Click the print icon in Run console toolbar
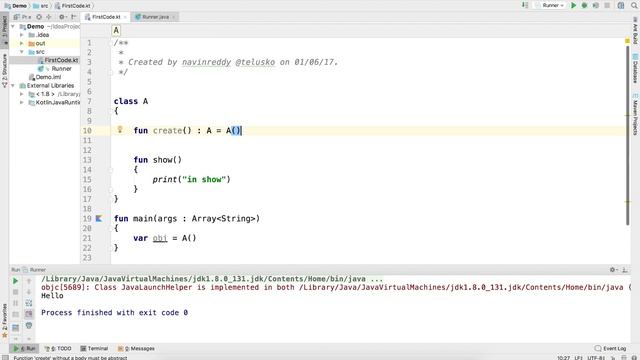Viewport: 640px width, 360px height. (x=29, y=326)
